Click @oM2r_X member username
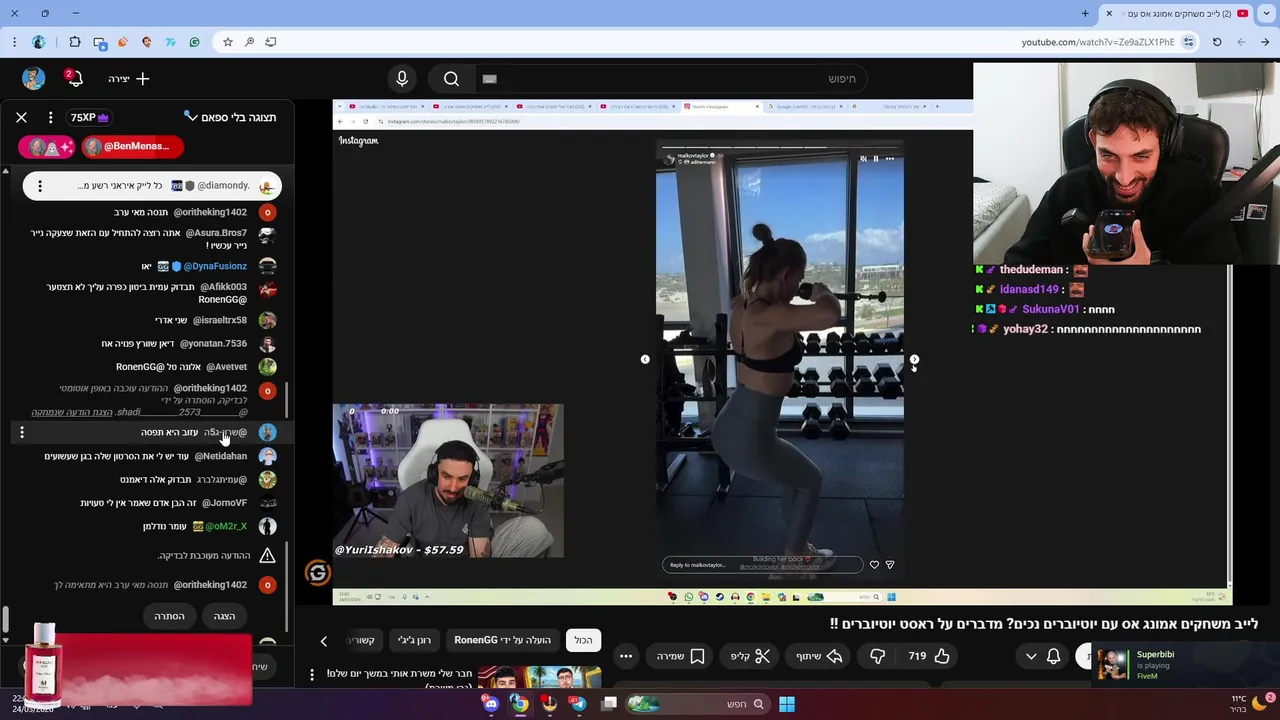Image resolution: width=1280 pixels, height=720 pixels. tap(226, 526)
